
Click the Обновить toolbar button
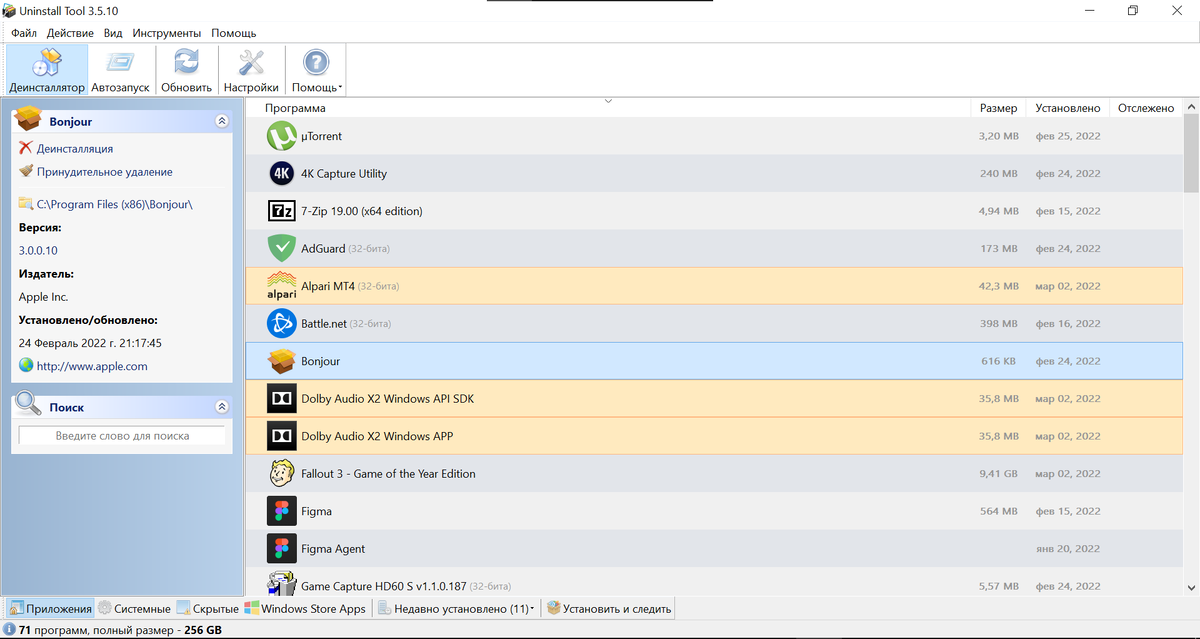[x=186, y=70]
